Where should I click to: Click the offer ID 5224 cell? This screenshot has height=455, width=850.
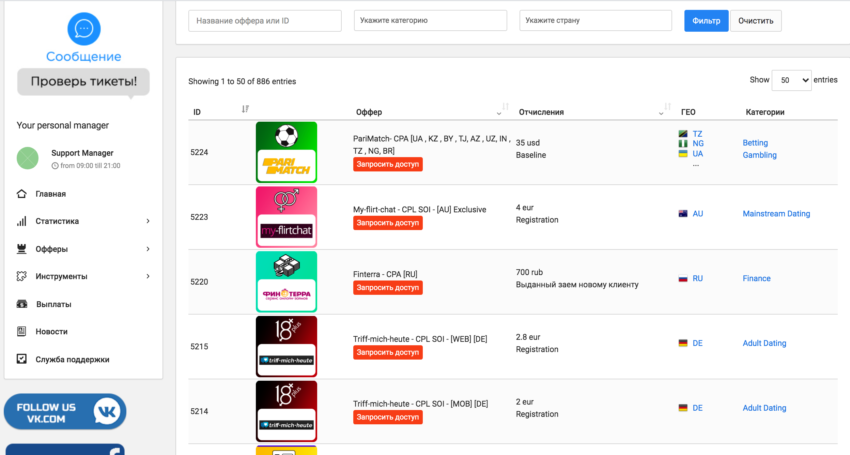coord(199,152)
